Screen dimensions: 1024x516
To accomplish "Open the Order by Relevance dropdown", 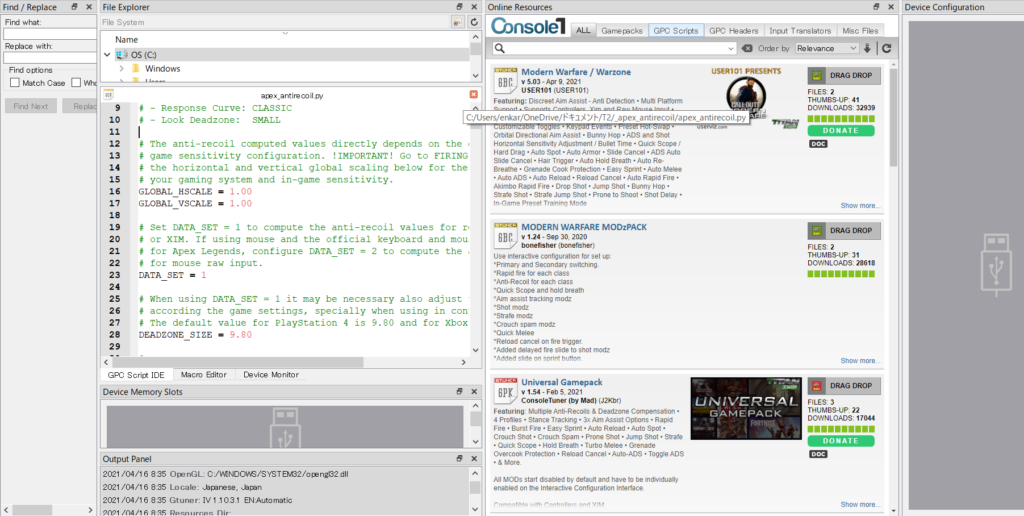I will [827, 48].
